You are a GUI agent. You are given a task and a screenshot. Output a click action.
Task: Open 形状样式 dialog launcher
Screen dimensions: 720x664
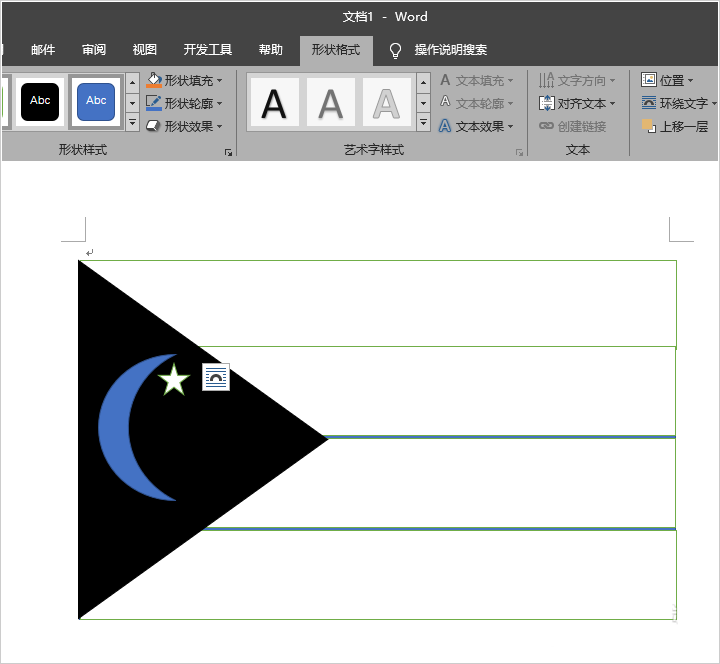(x=228, y=152)
